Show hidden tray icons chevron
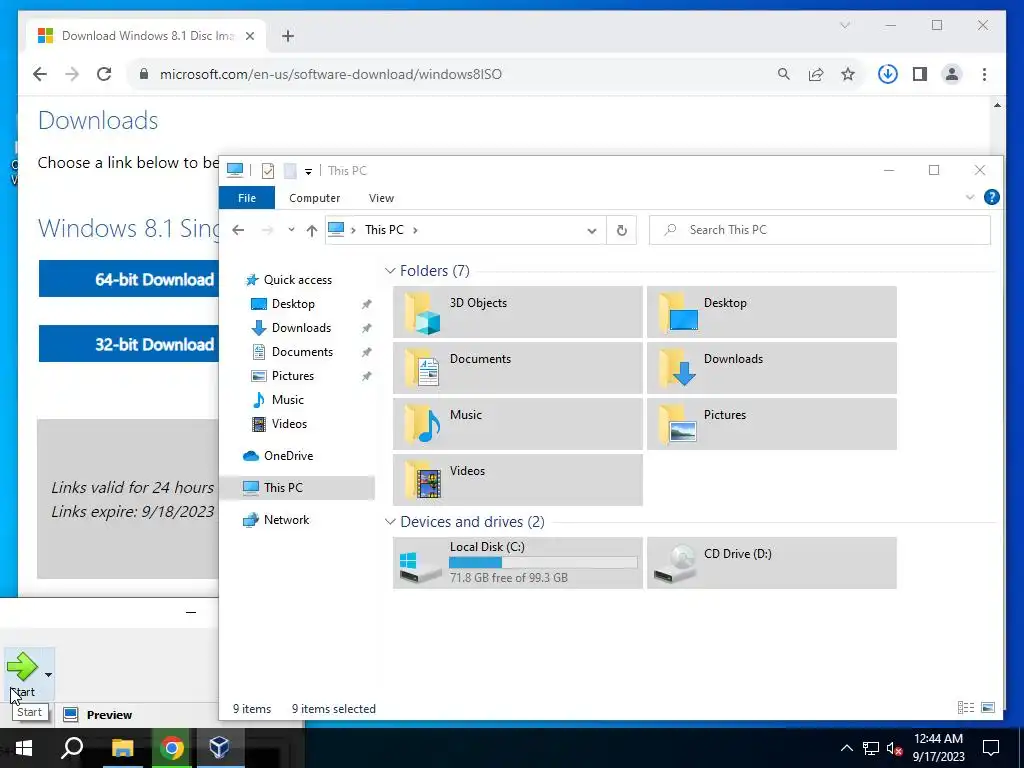The width and height of the screenshot is (1024, 768). [x=846, y=748]
